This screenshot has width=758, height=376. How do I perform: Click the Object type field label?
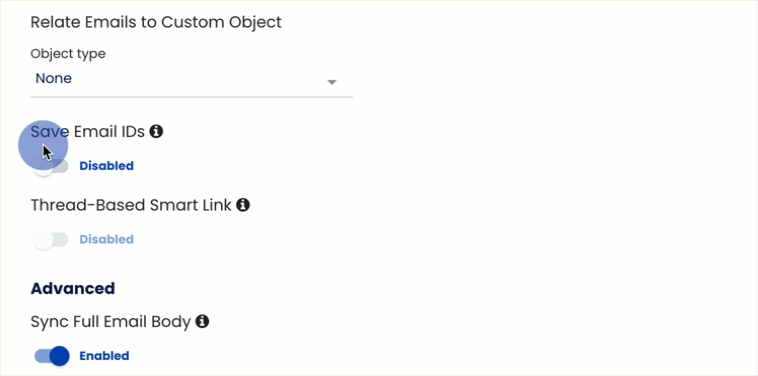click(68, 54)
